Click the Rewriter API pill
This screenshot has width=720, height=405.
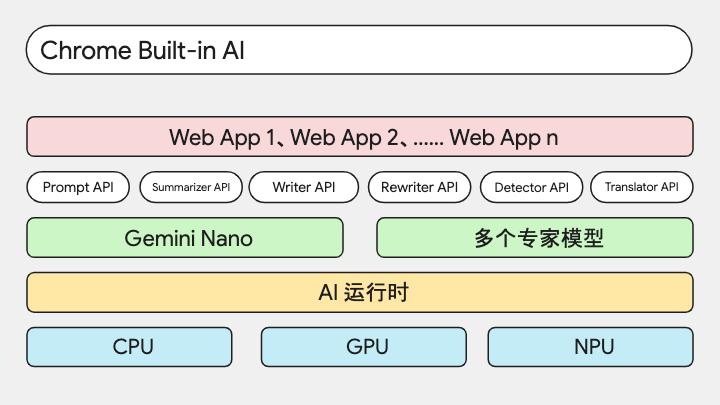pyautogui.click(x=419, y=187)
